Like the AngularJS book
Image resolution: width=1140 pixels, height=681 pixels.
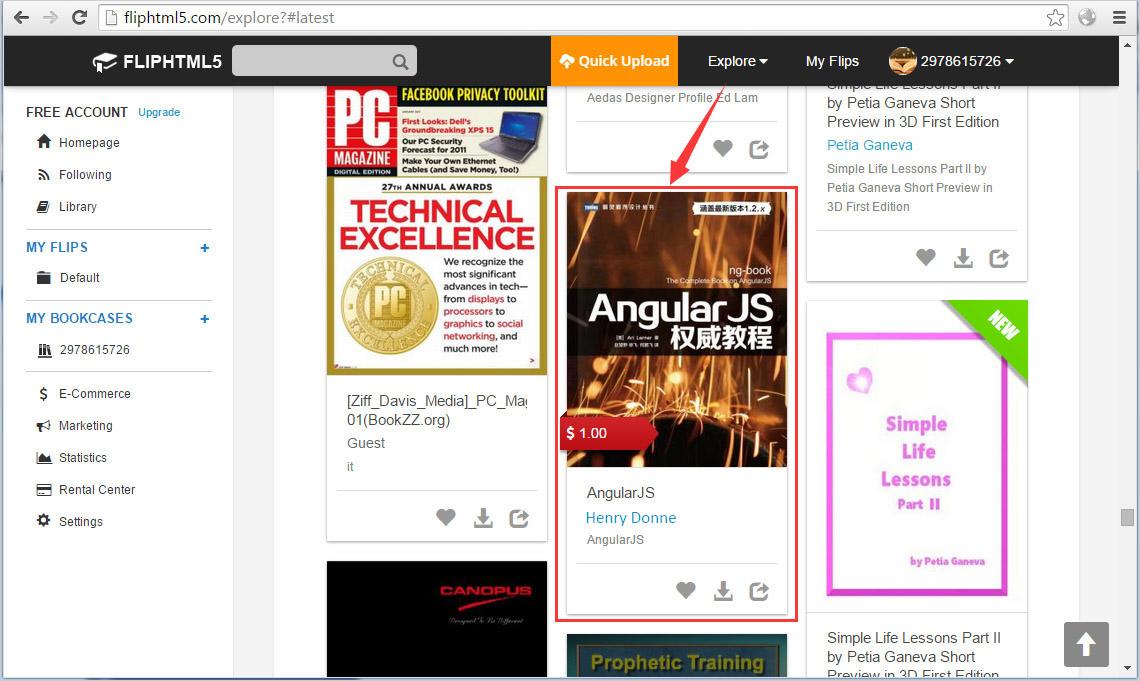point(686,590)
